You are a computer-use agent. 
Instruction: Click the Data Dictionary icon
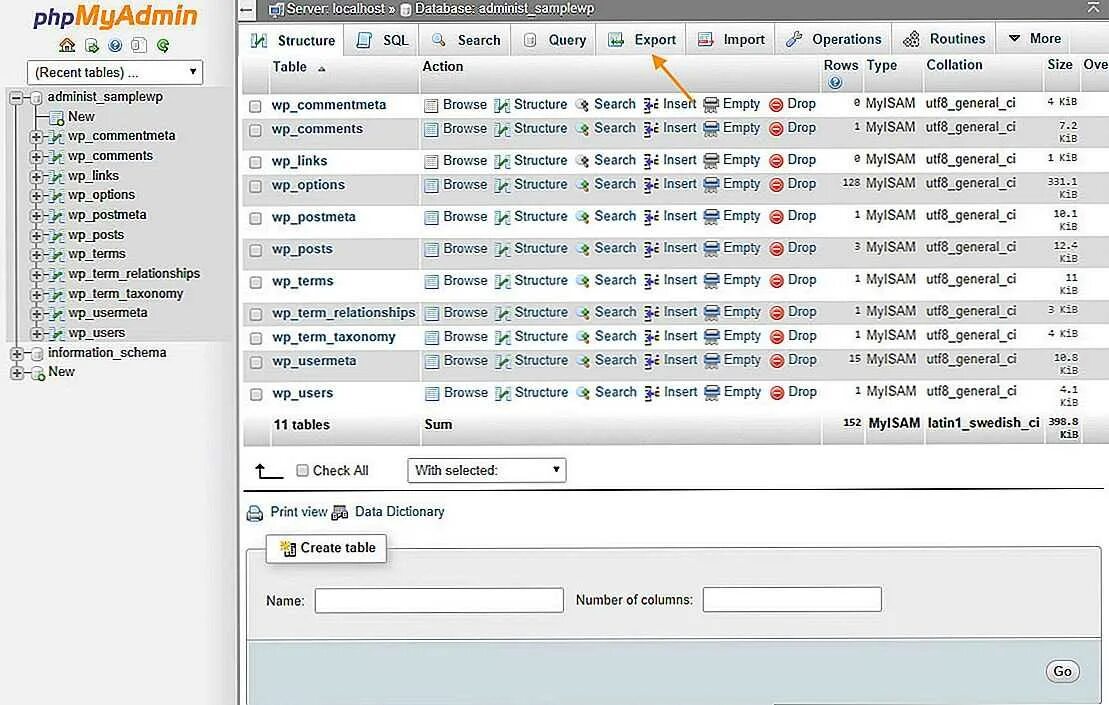[340, 513]
